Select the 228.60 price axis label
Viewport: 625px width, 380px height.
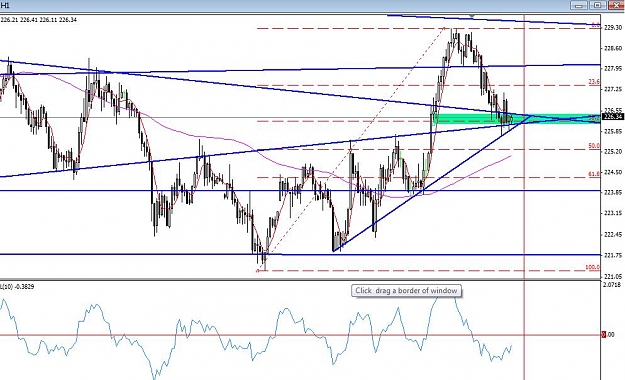613,48
